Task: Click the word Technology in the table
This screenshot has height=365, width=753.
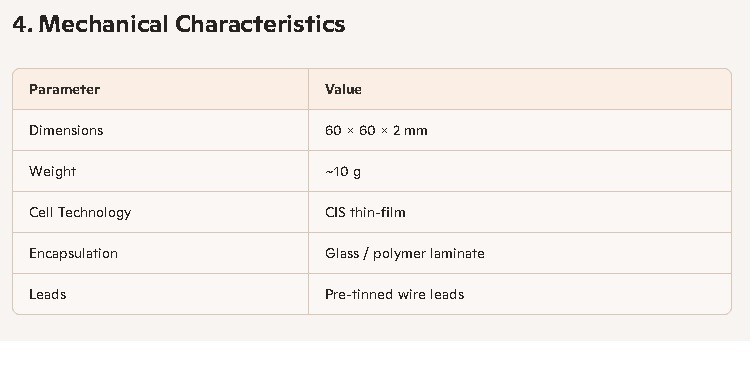Action: click(94, 213)
